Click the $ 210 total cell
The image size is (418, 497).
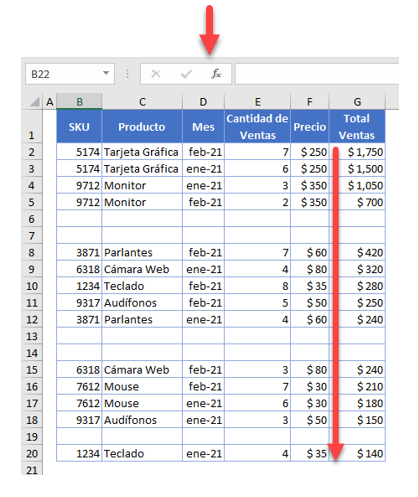pos(357,386)
